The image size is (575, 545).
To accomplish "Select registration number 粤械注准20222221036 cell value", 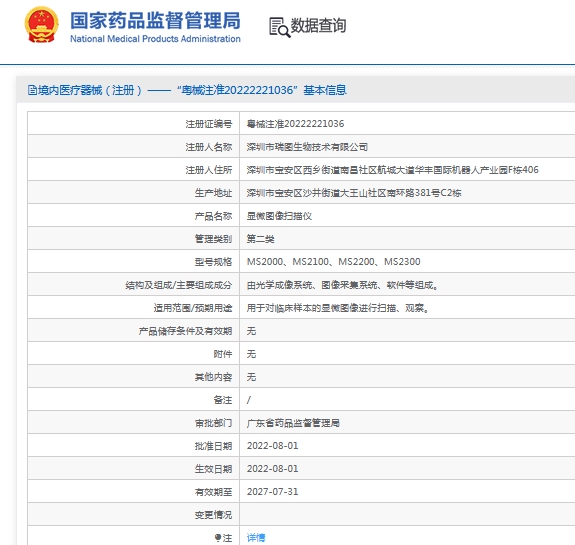I will [x=295, y=124].
